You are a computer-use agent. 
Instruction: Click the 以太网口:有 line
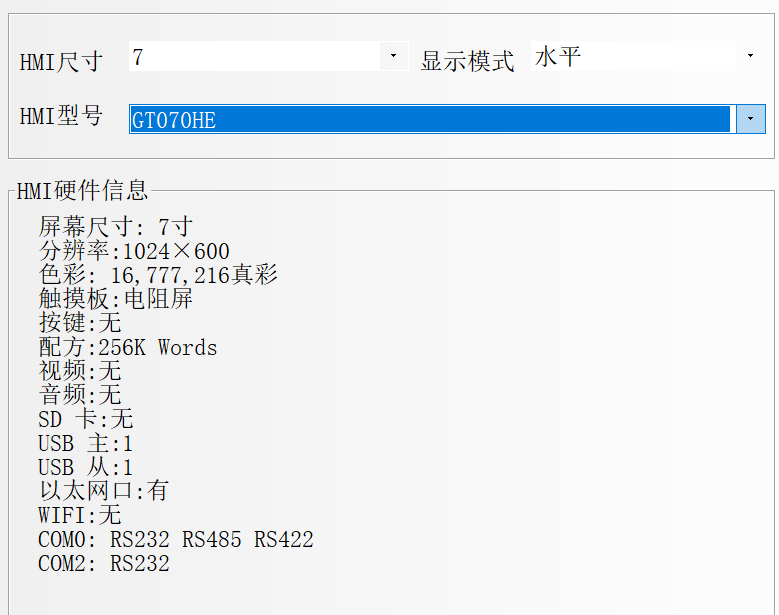pyautogui.click(x=104, y=491)
